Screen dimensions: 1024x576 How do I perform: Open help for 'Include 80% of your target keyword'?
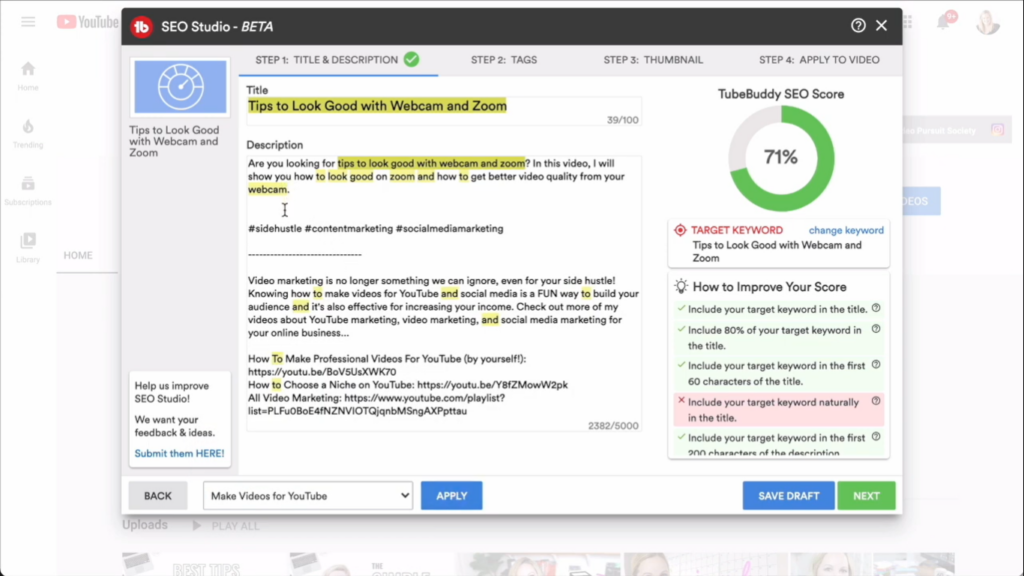[876, 329]
